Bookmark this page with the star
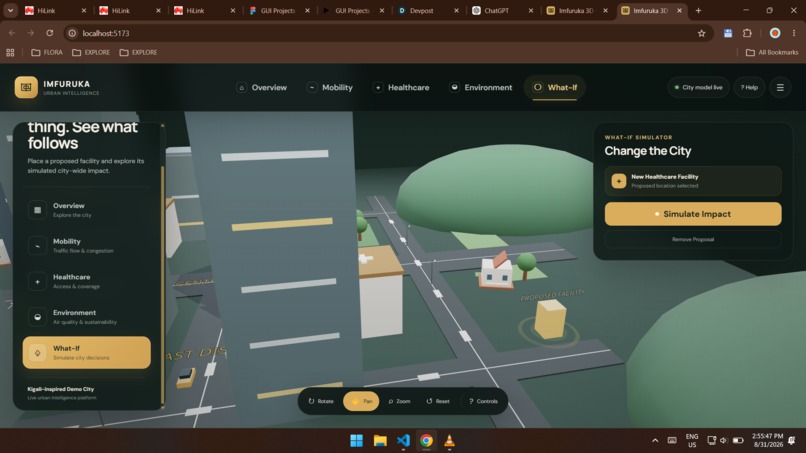This screenshot has height=453, width=806. pos(701,33)
